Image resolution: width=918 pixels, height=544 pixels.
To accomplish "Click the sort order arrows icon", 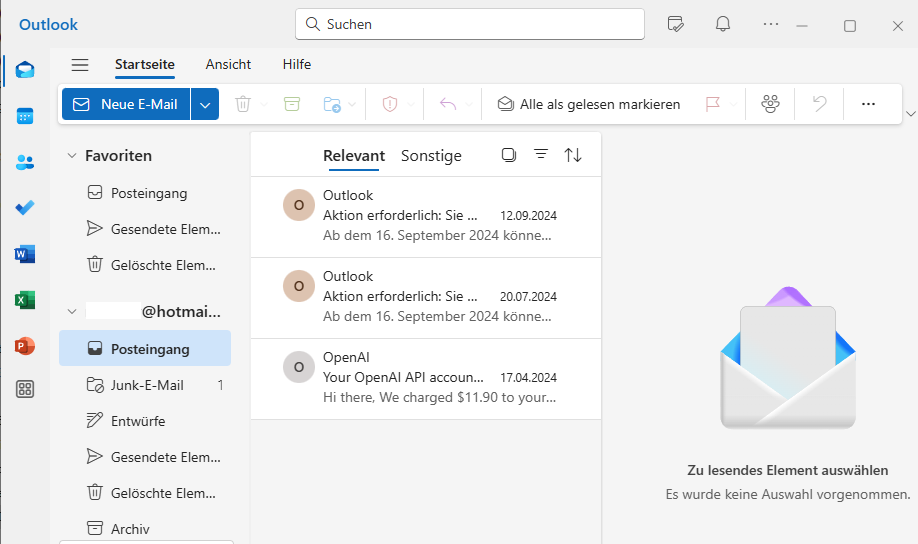I will [x=573, y=155].
